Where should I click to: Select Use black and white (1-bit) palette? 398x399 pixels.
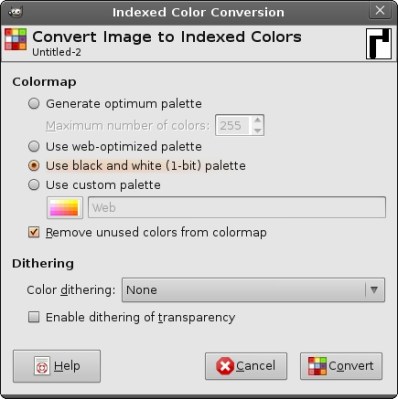click(x=34, y=166)
